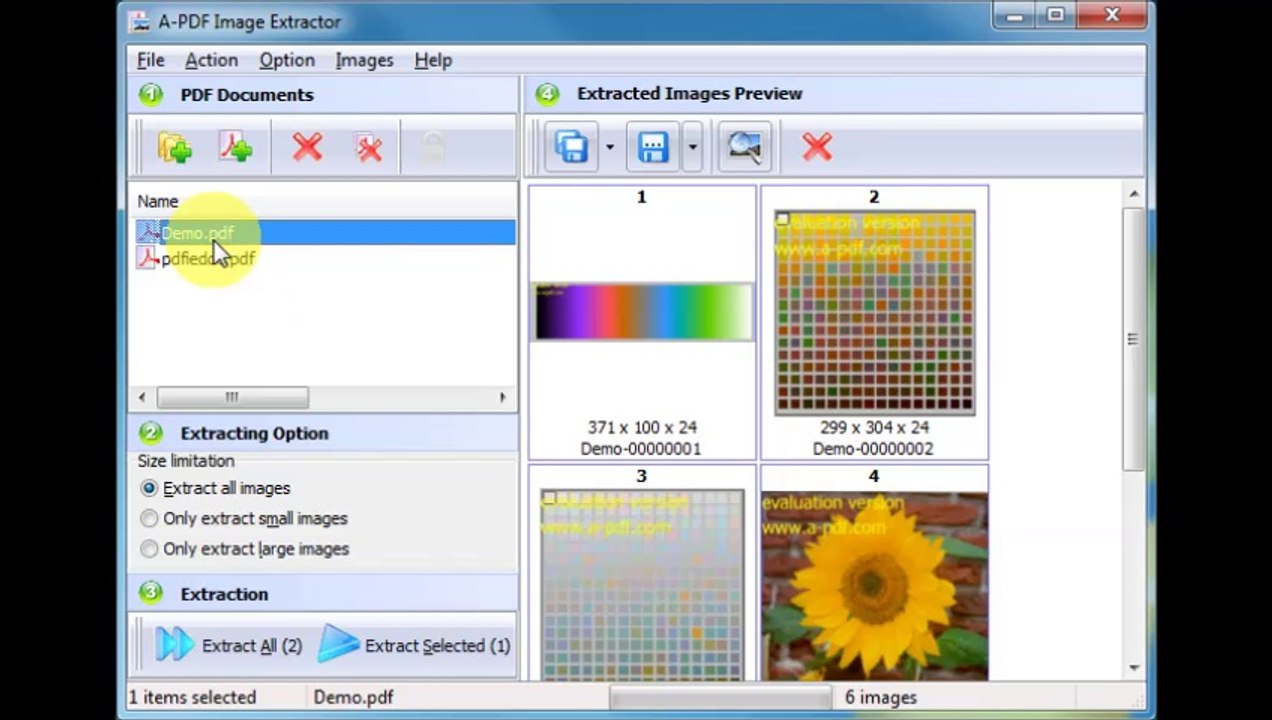Viewport: 1272px width, 720px height.
Task: Click the document list horizontal scrollbar thumb
Action: [232, 397]
